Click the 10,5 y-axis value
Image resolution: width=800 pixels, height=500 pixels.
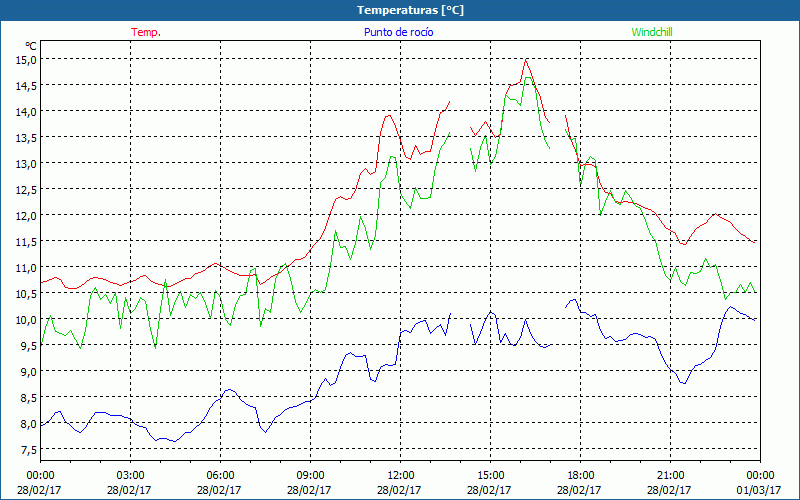pos(27,294)
